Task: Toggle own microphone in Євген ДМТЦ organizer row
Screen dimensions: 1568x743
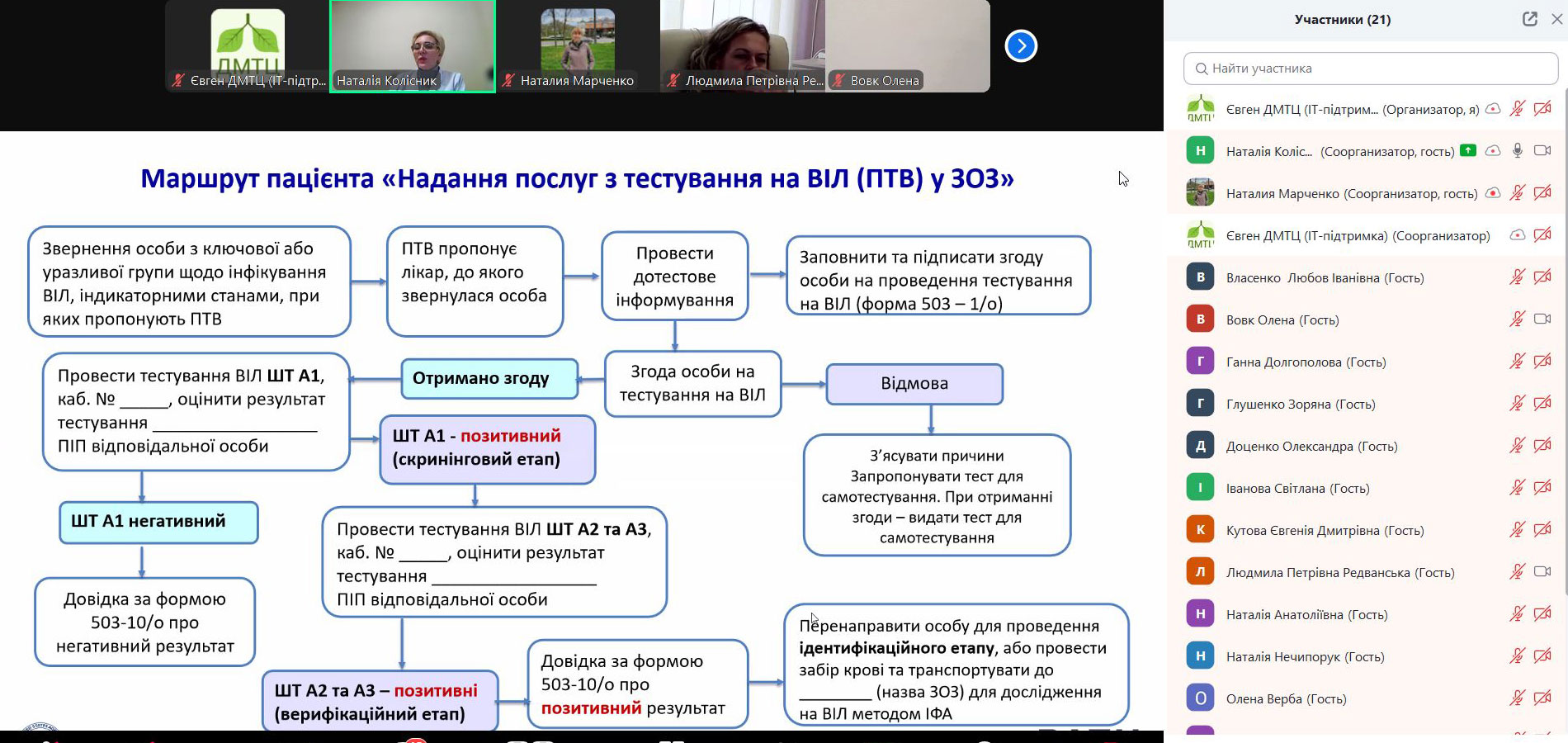Action: click(x=1517, y=109)
